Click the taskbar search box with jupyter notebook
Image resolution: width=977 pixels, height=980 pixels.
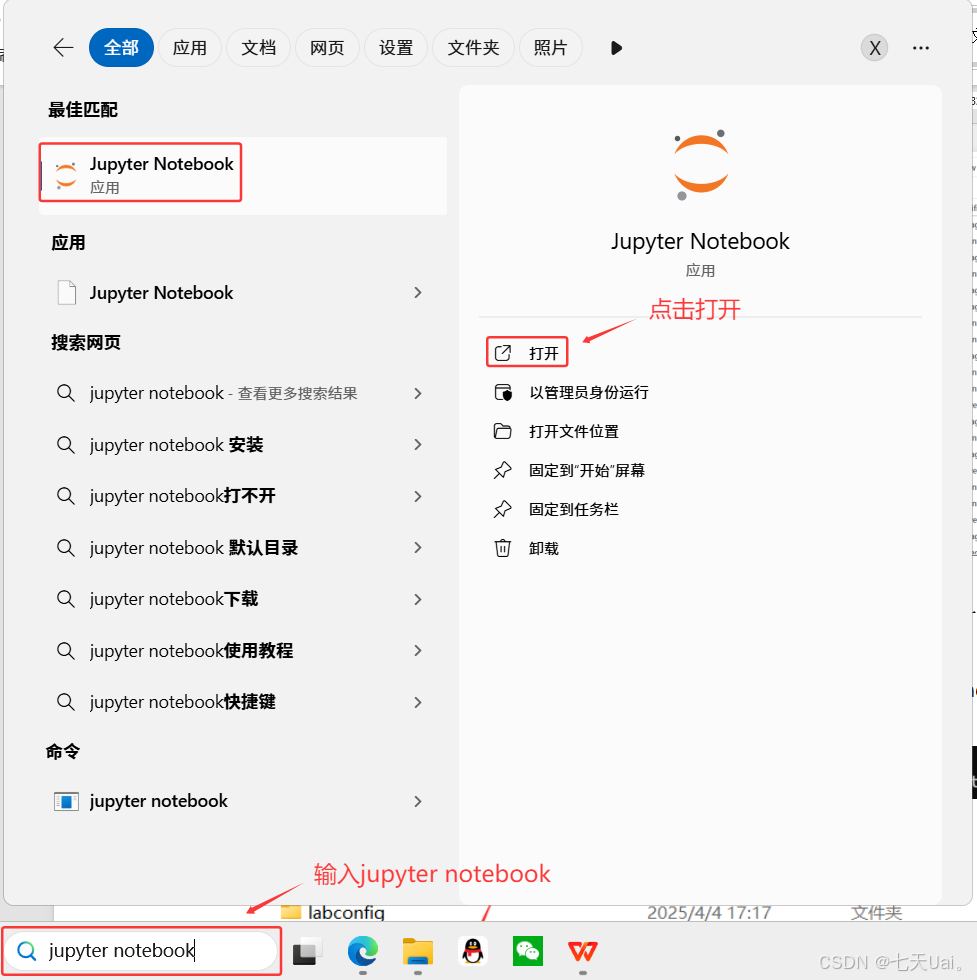pos(141,951)
